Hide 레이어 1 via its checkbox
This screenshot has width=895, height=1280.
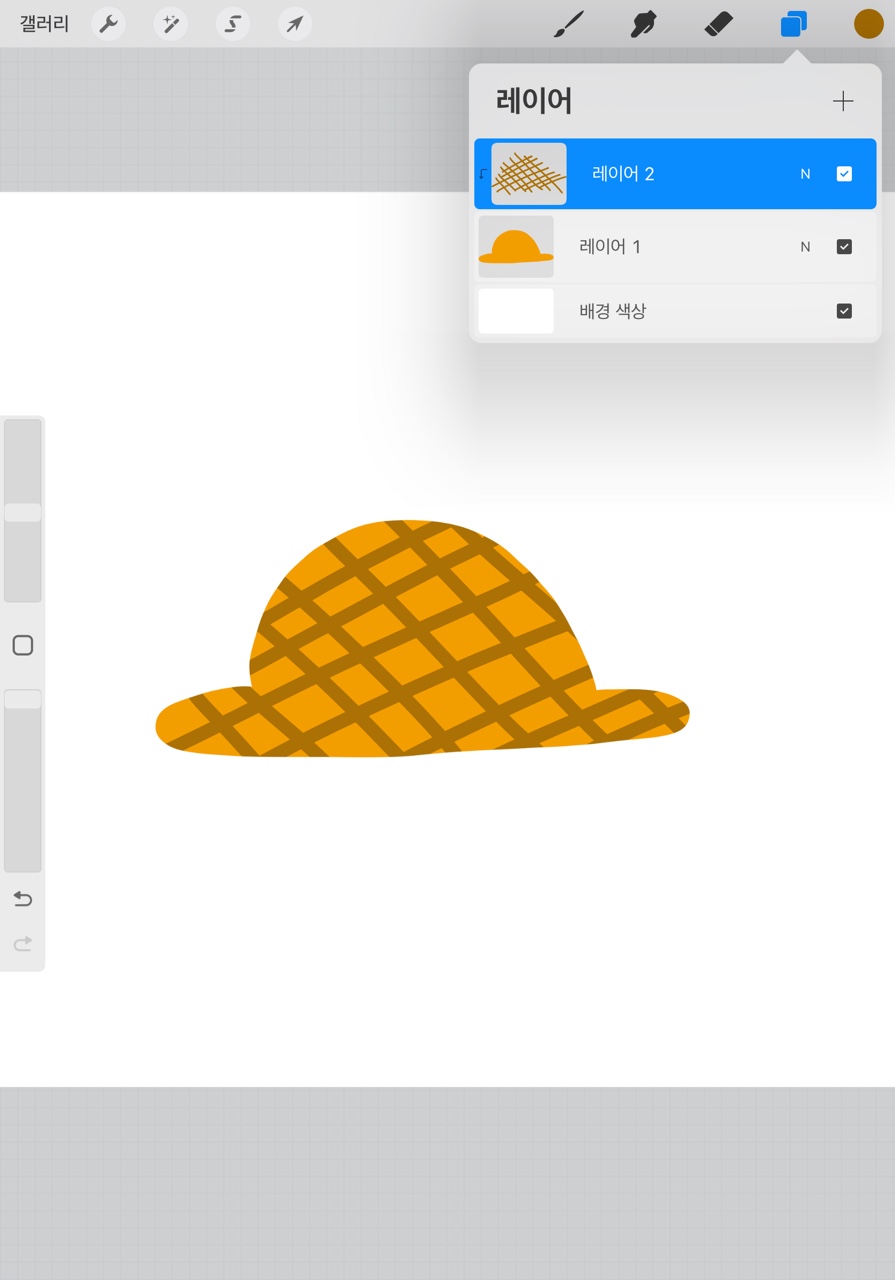click(844, 247)
